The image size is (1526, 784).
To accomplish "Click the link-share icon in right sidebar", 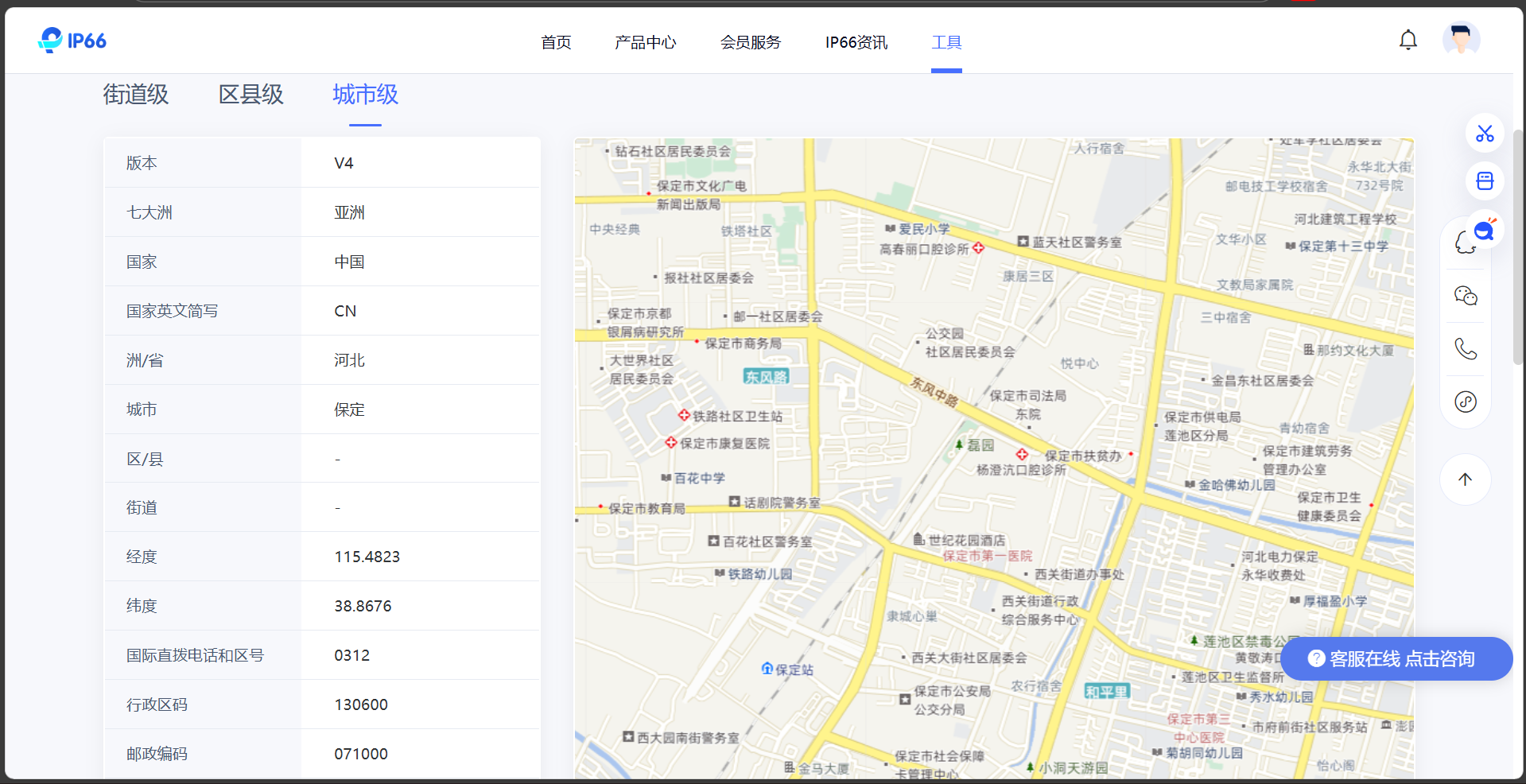I will pos(1465,402).
